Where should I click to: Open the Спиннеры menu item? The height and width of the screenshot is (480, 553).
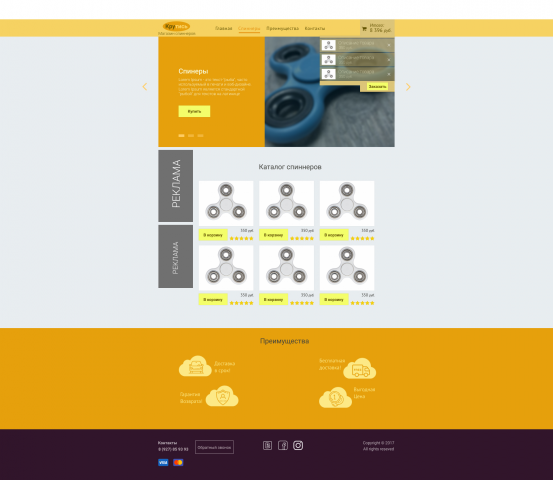[249, 28]
